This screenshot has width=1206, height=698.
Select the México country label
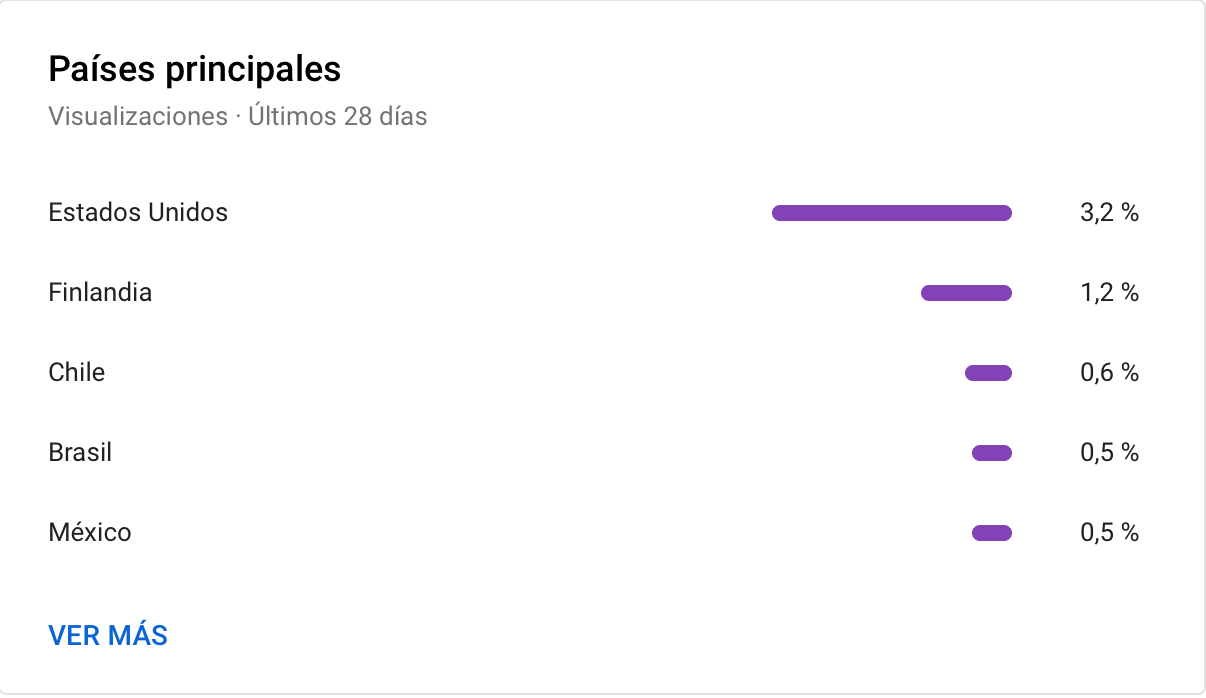[90, 533]
